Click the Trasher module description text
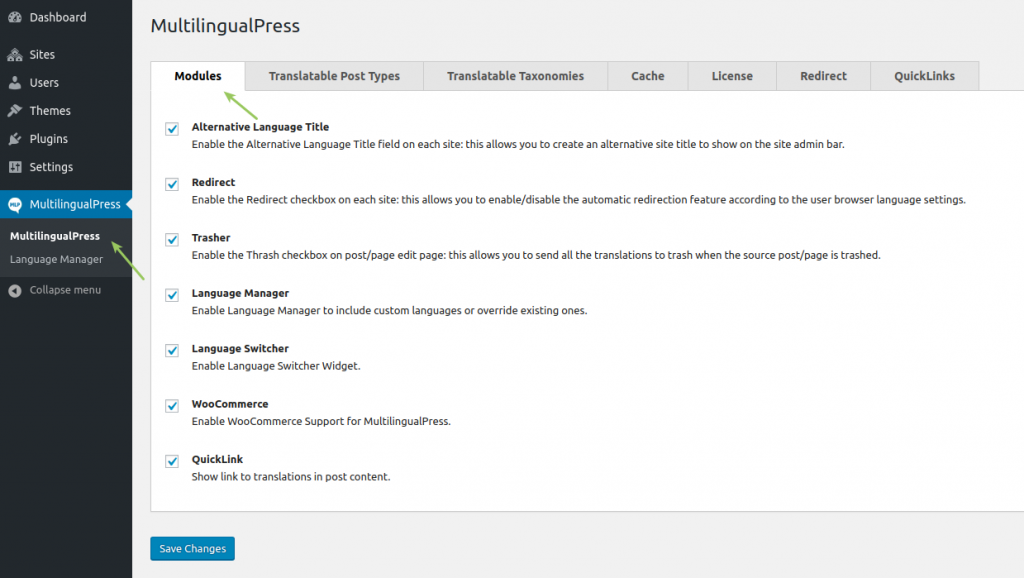The image size is (1024, 578). 536,255
